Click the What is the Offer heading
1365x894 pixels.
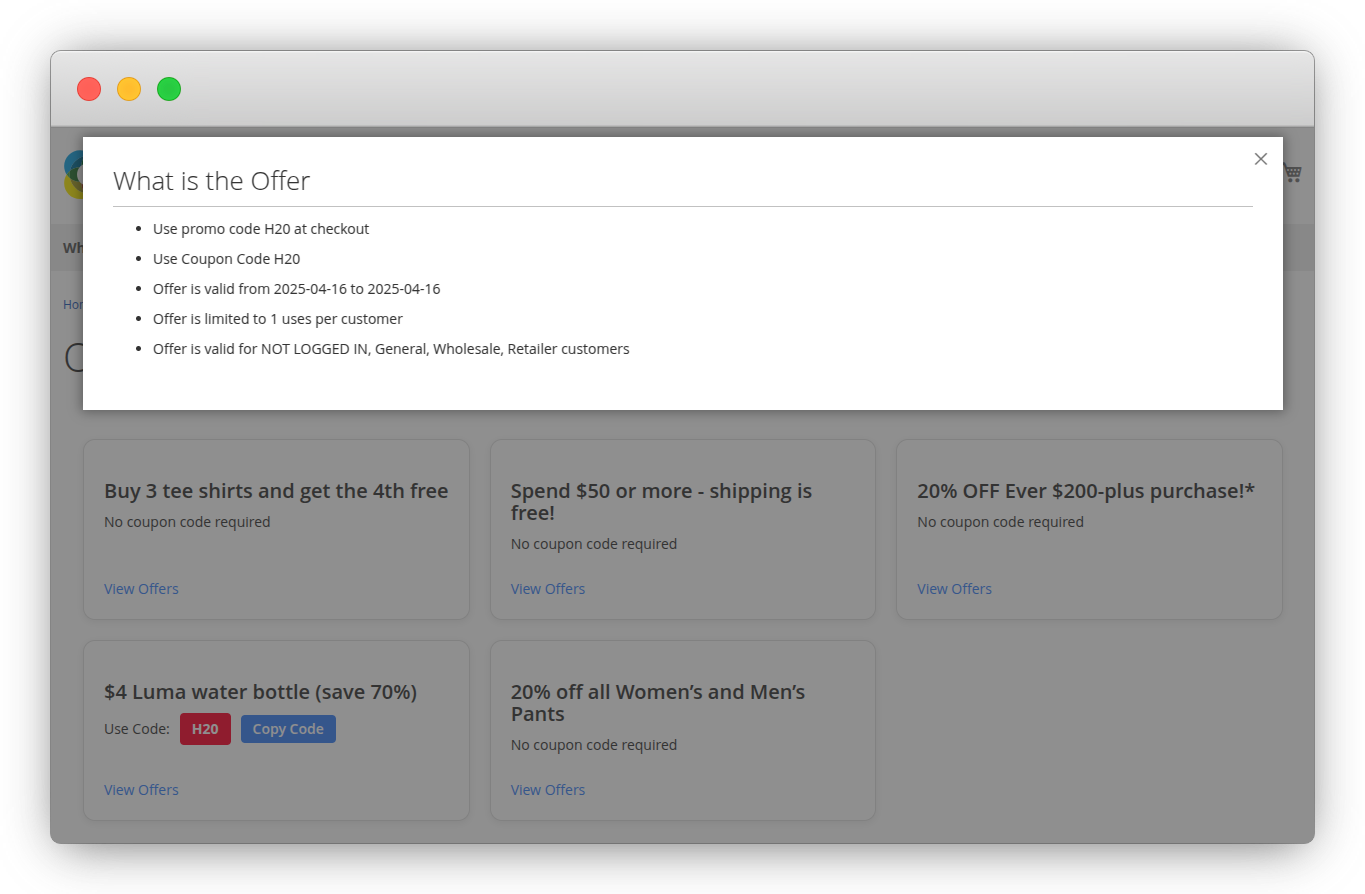pos(211,181)
